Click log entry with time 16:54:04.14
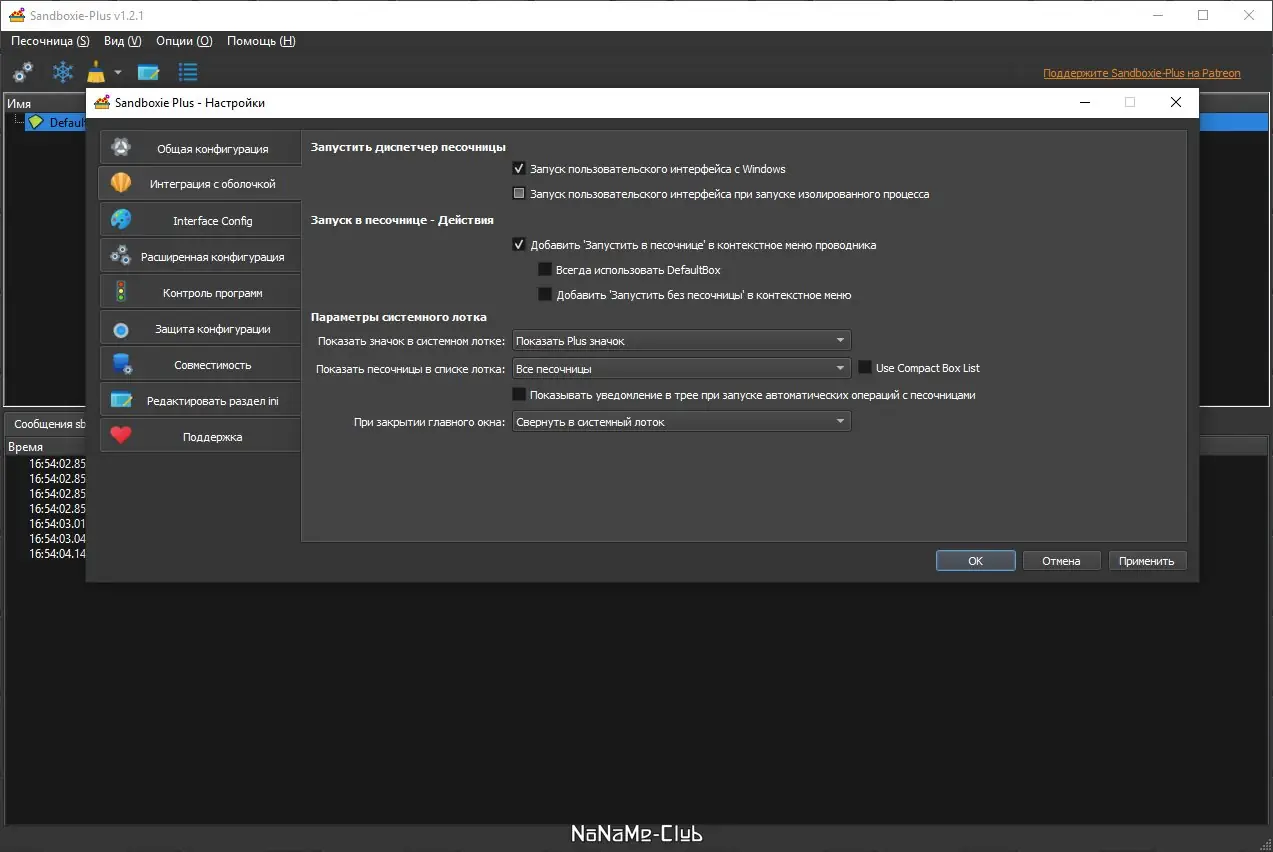This screenshot has height=852, width=1273. tap(57, 553)
